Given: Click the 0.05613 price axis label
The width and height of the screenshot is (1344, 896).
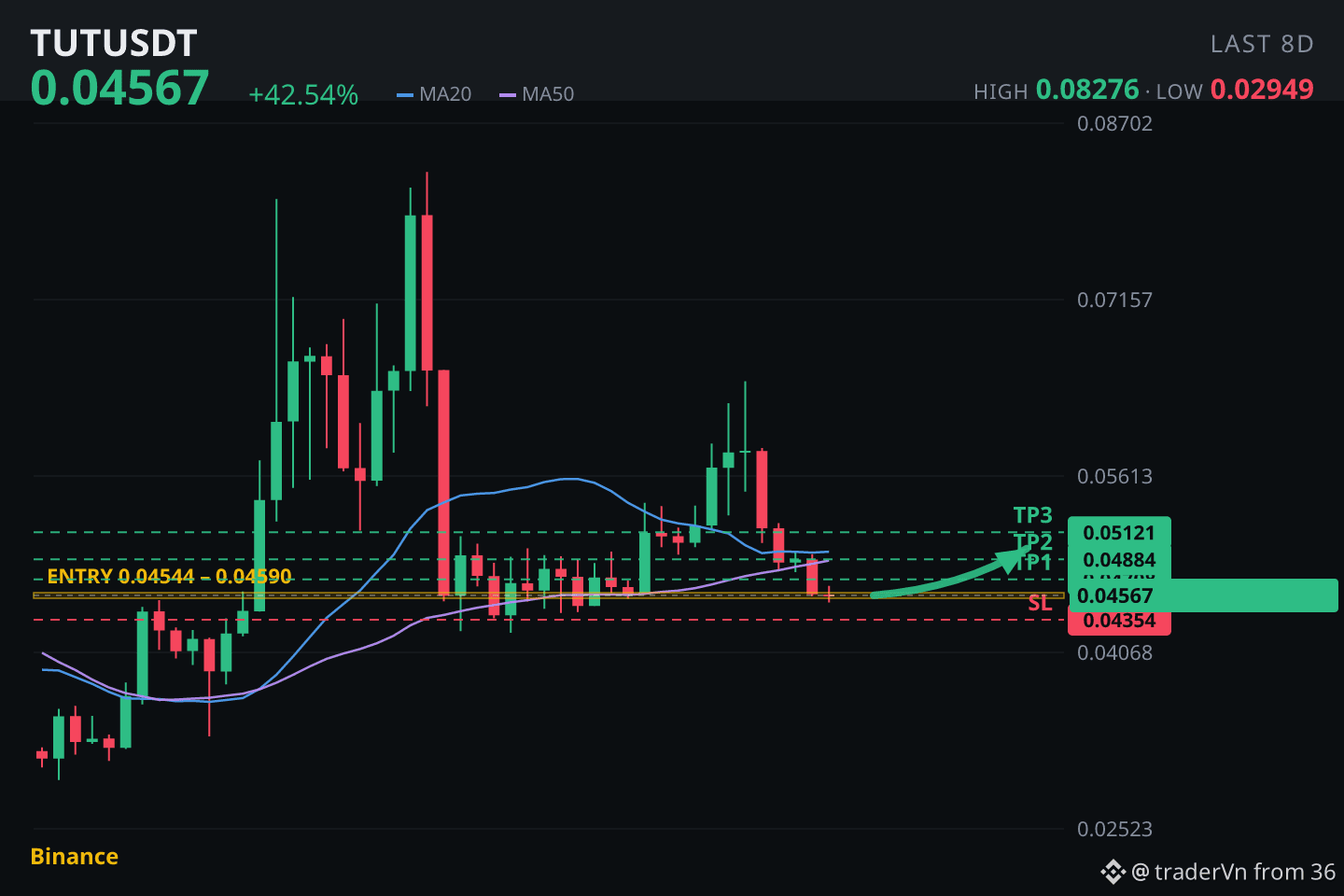Looking at the screenshot, I should tap(1114, 477).
